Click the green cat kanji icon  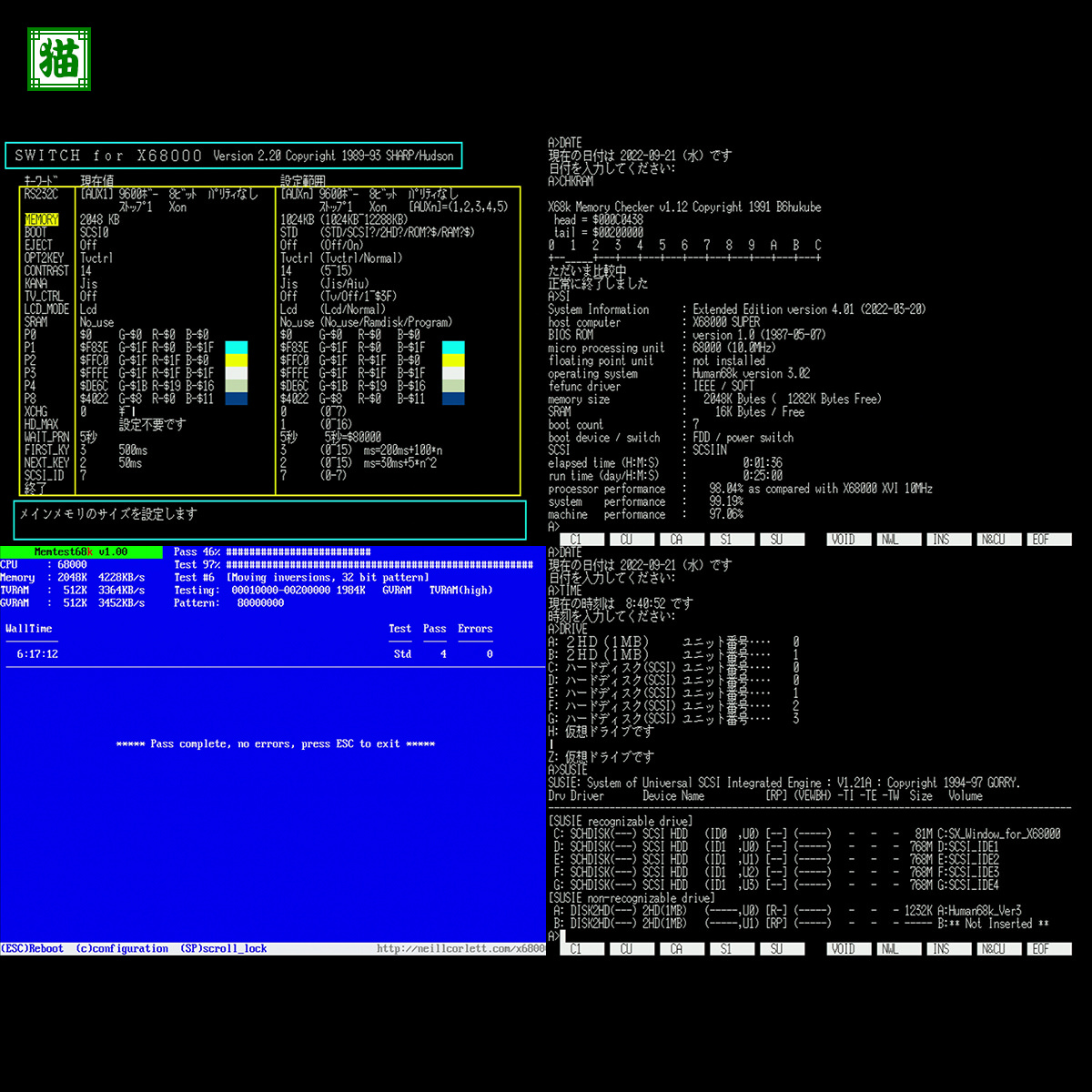(x=58, y=59)
